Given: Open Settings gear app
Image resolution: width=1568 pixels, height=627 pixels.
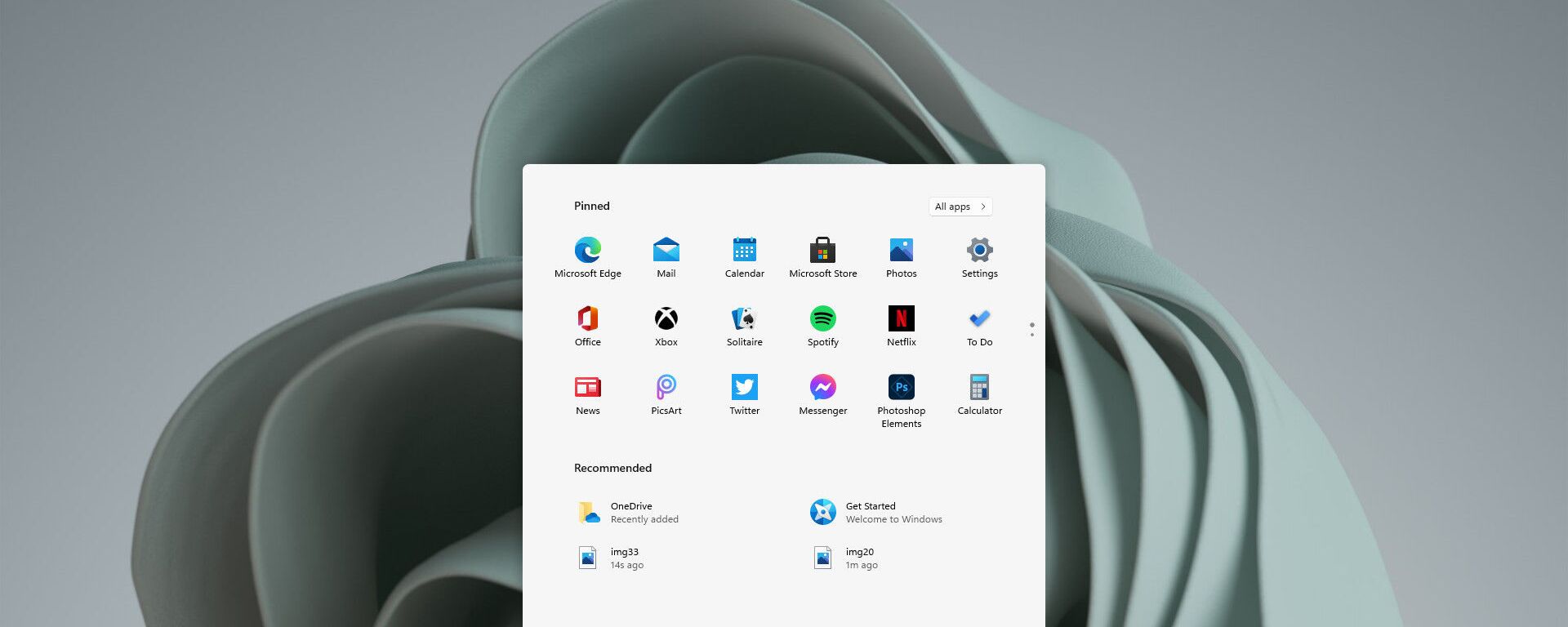Looking at the screenshot, I should (979, 257).
